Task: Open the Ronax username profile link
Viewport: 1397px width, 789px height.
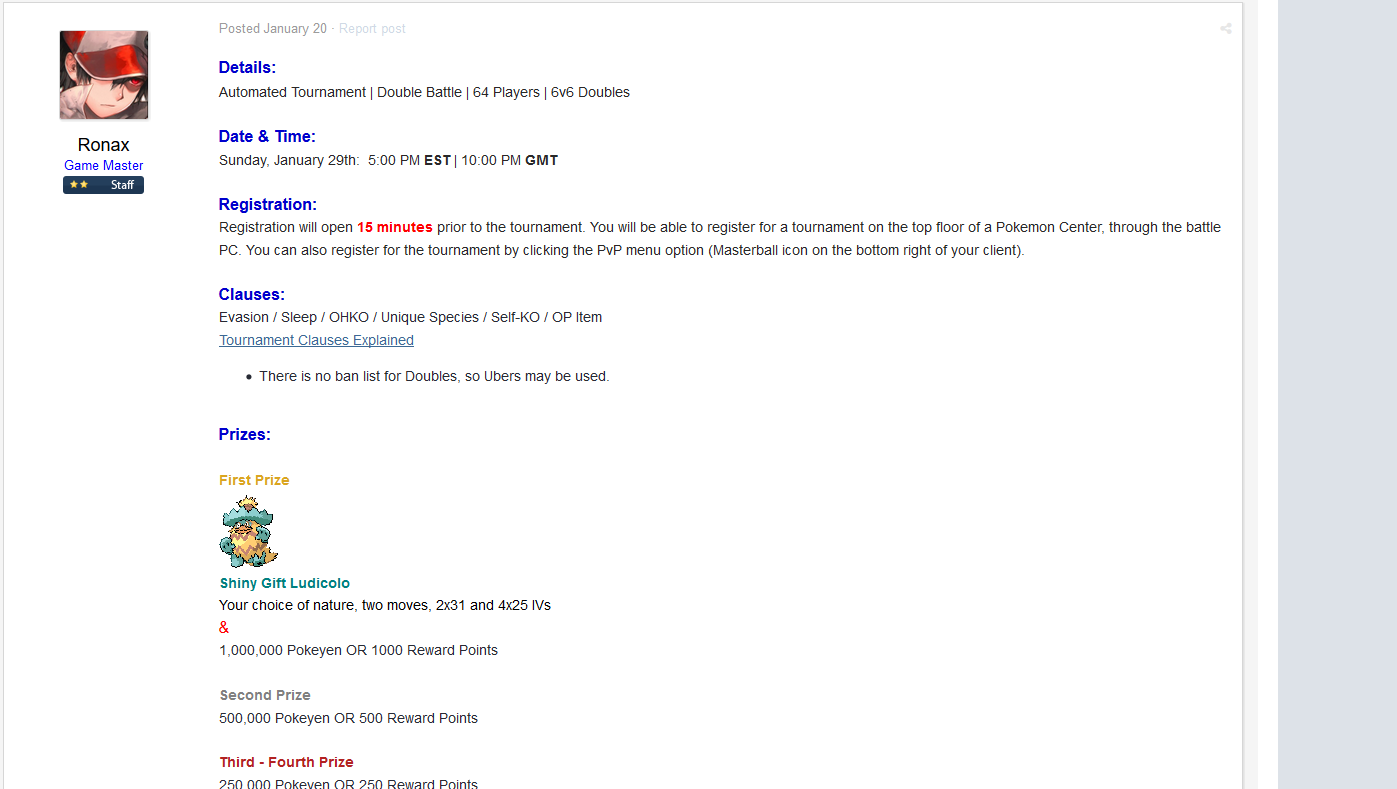Action: [104, 145]
